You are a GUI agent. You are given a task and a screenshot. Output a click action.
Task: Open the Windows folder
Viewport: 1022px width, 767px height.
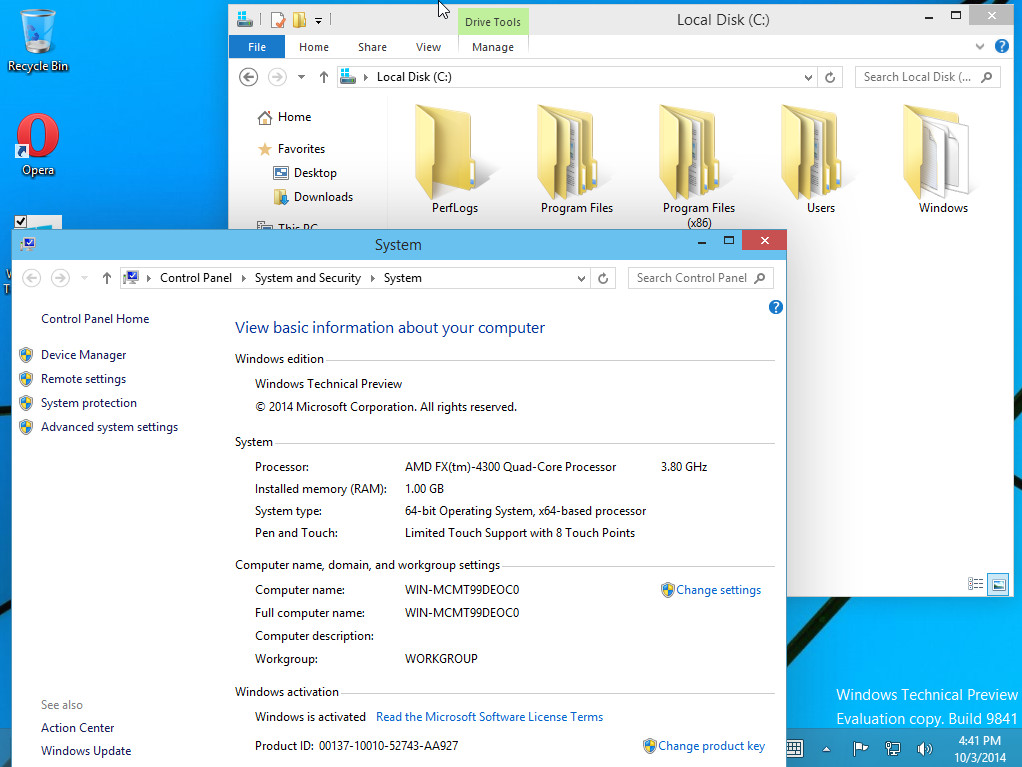(x=942, y=160)
